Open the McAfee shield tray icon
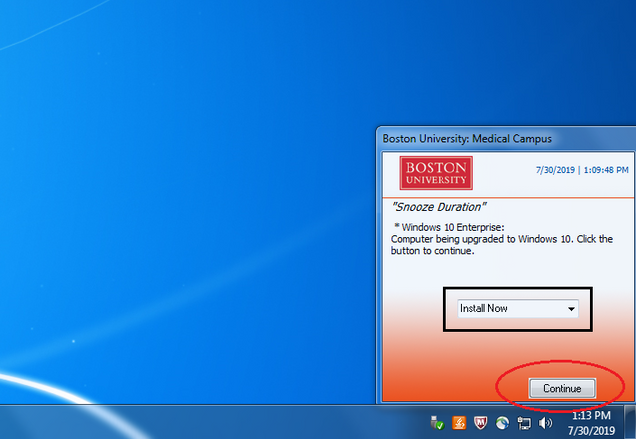The image size is (636, 439). [x=481, y=423]
